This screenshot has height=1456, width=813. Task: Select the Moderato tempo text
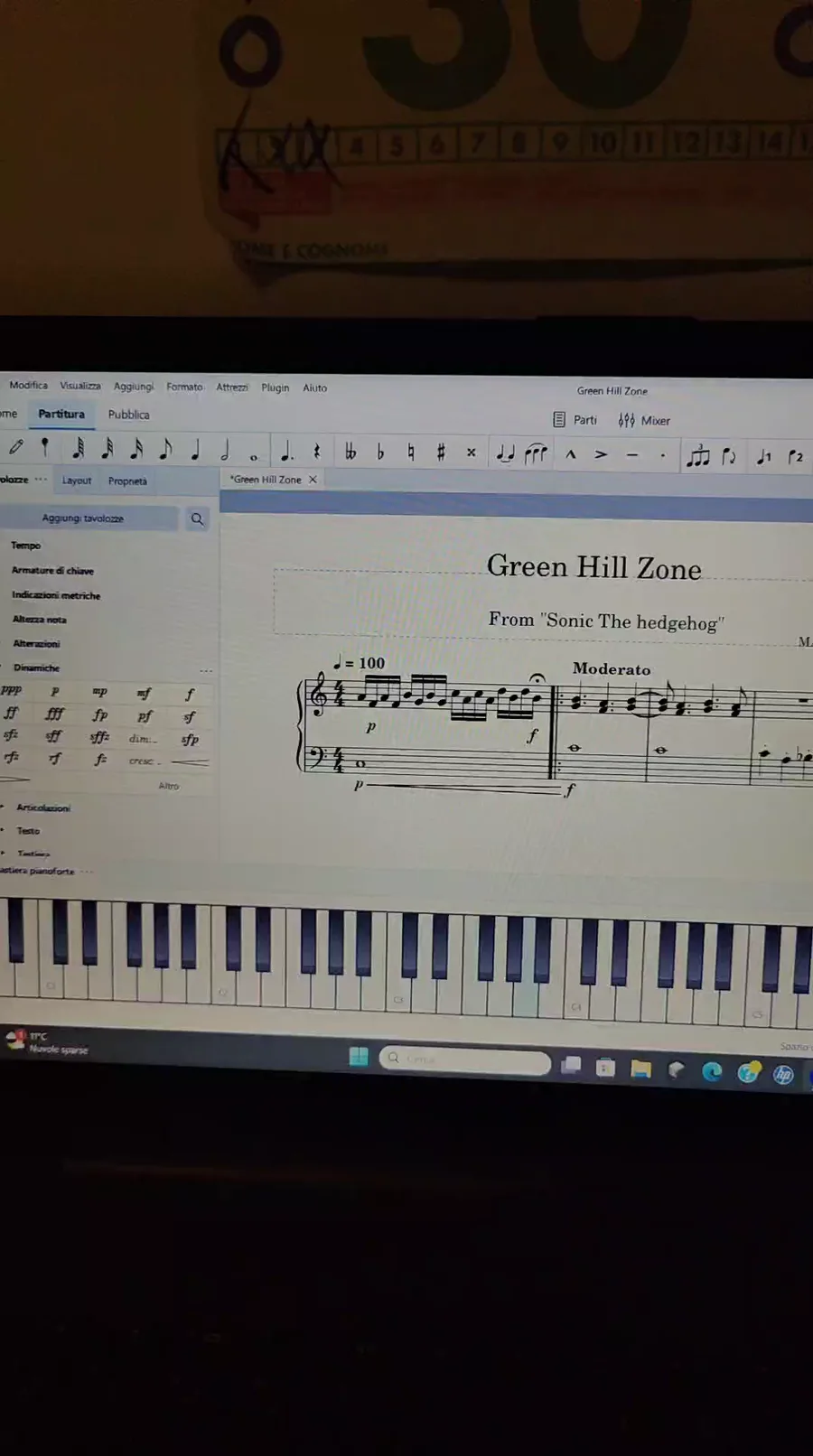(612, 669)
